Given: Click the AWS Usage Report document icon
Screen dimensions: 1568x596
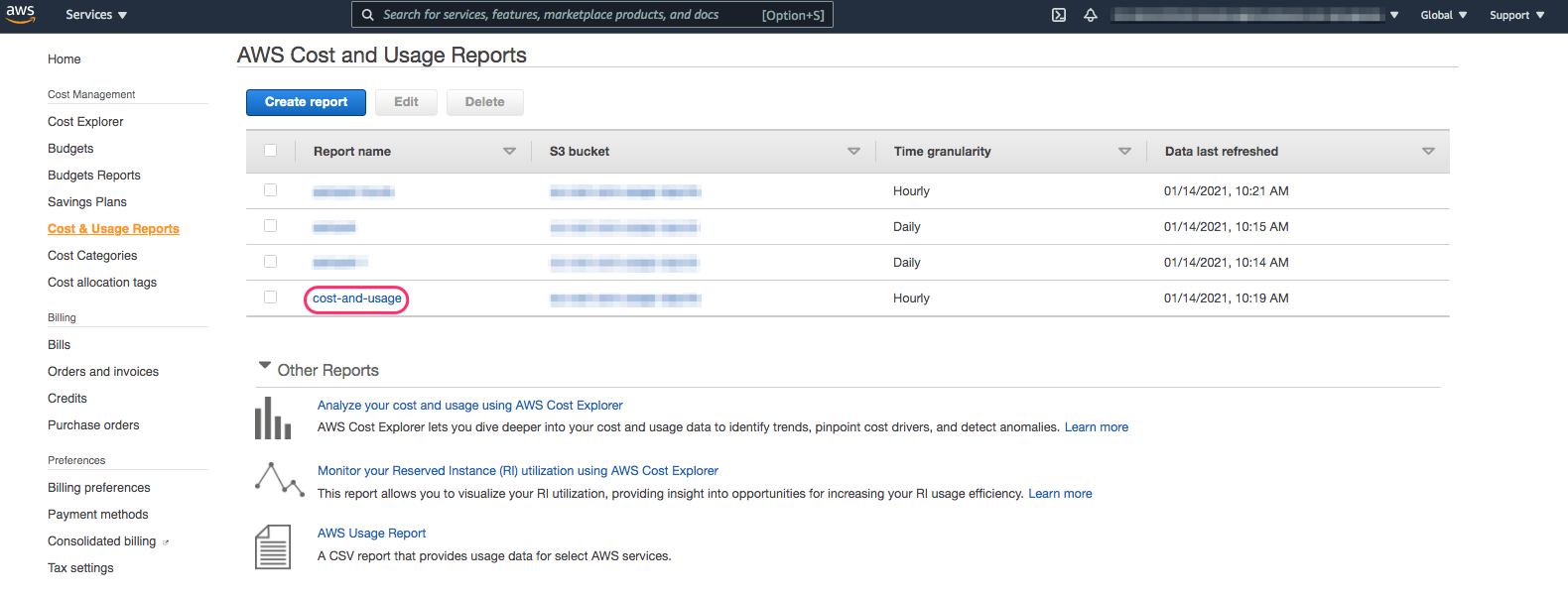Looking at the screenshot, I should click(x=273, y=546).
